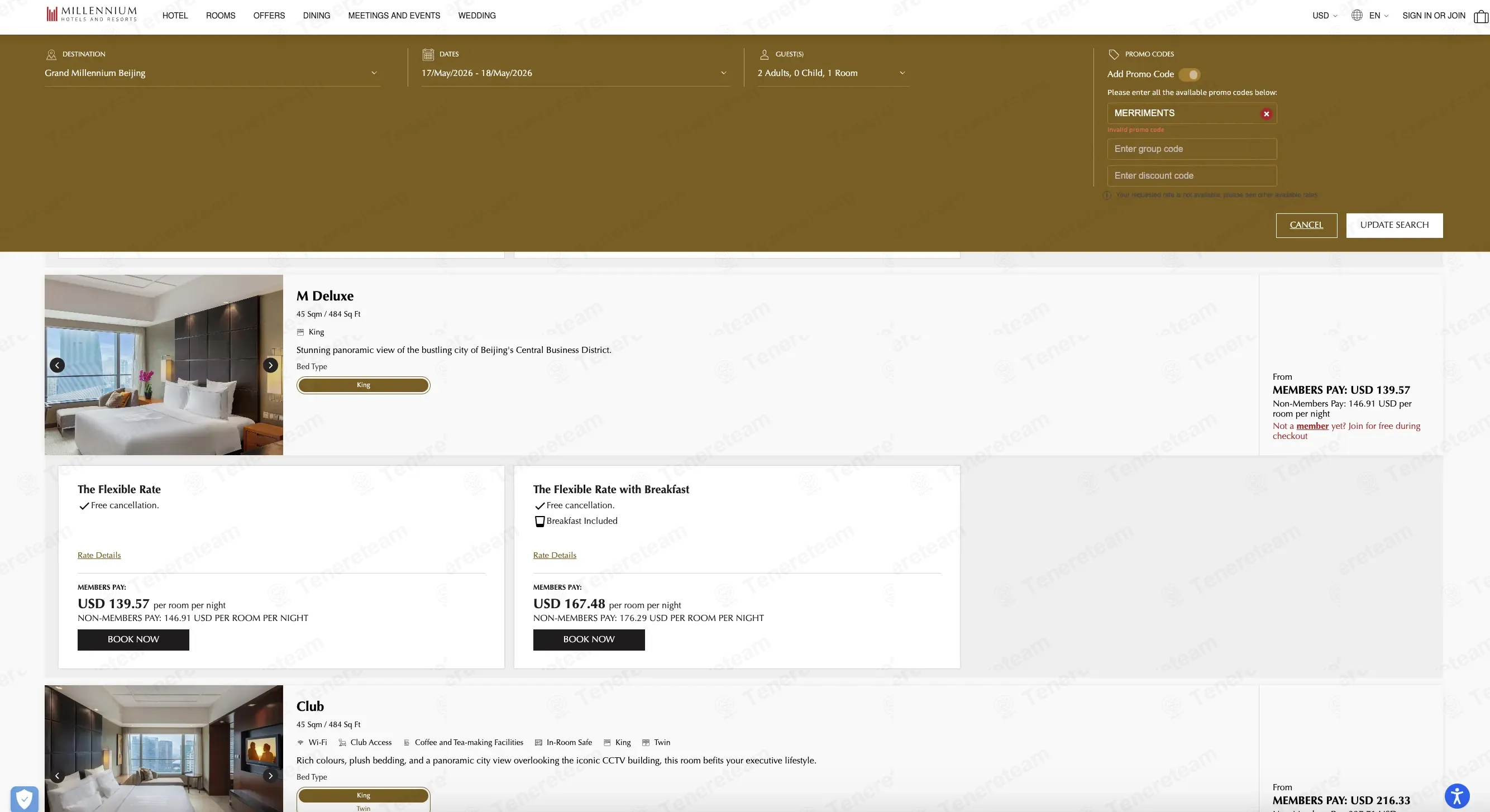
Task: Open Rate Details for The Flexible Rate
Action: (99, 555)
